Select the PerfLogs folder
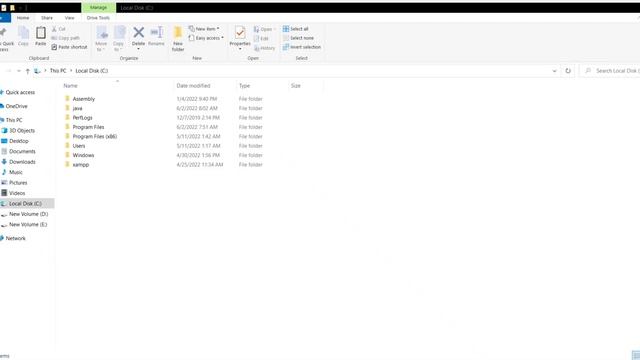Screen dimensions: 640x360 [82, 118]
